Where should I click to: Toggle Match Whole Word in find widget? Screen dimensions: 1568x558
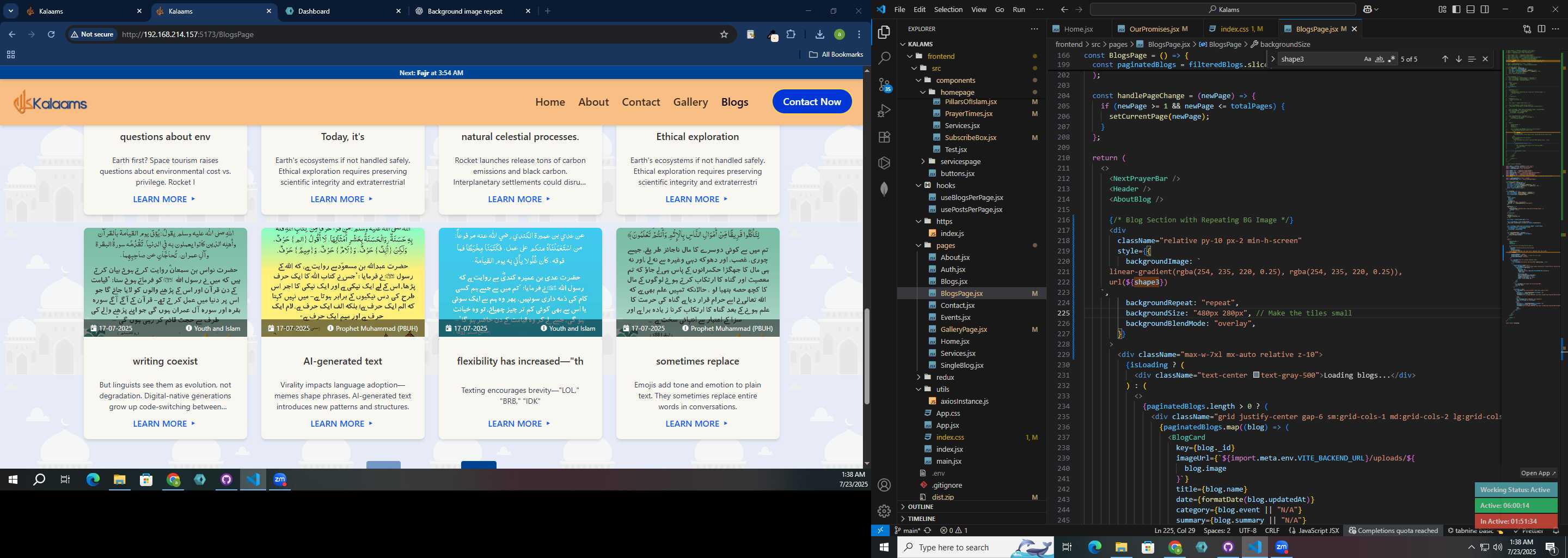(x=1380, y=59)
